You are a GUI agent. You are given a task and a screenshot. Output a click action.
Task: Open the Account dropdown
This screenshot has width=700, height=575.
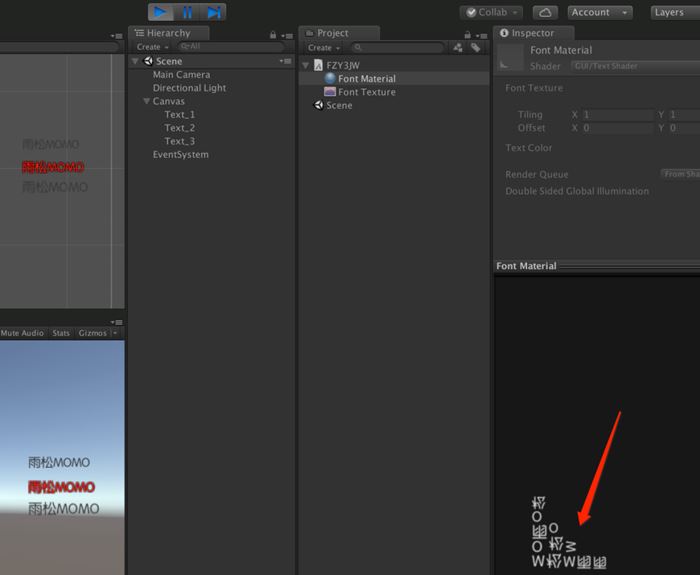point(599,12)
